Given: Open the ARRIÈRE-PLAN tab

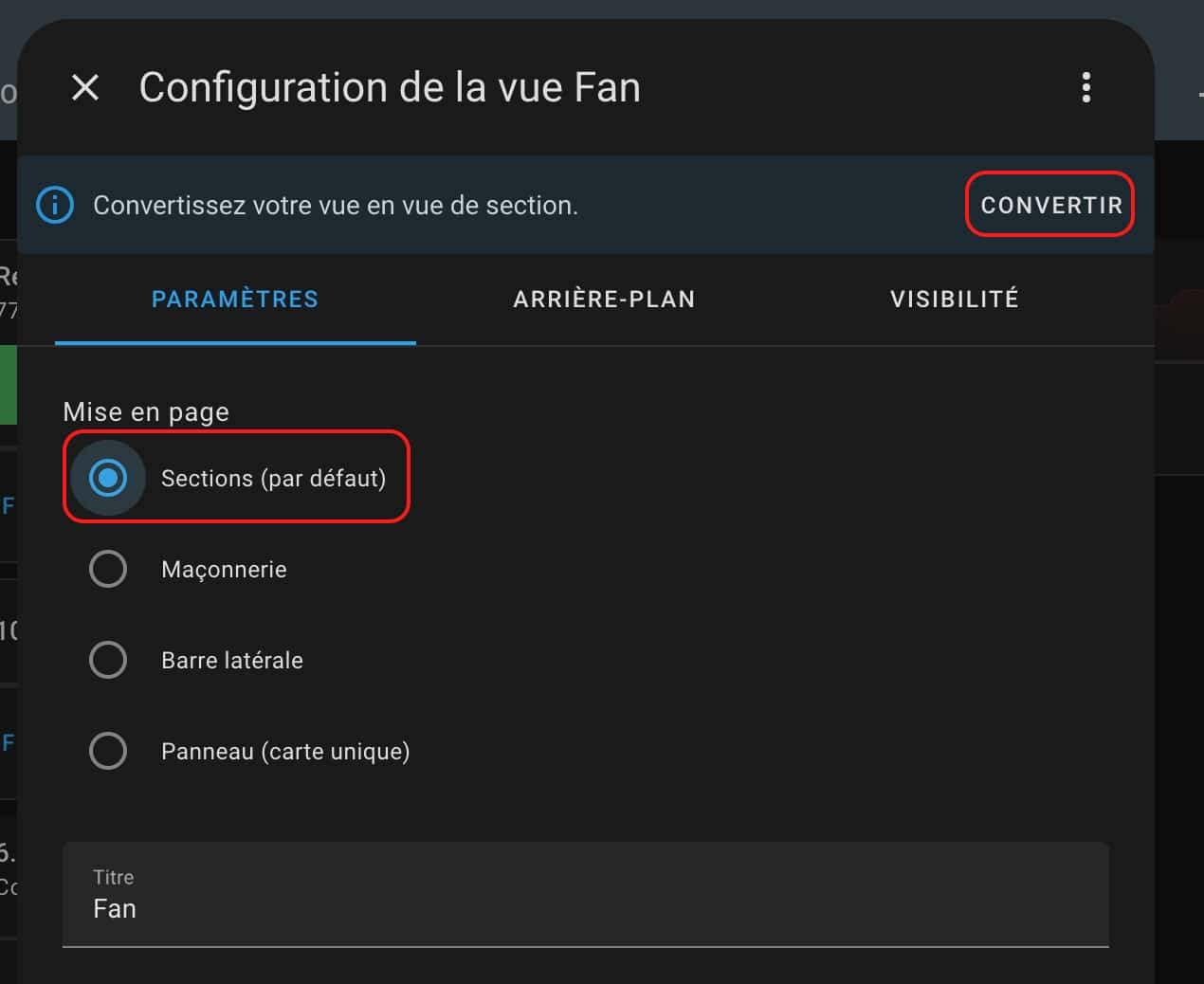Looking at the screenshot, I should 604,300.
